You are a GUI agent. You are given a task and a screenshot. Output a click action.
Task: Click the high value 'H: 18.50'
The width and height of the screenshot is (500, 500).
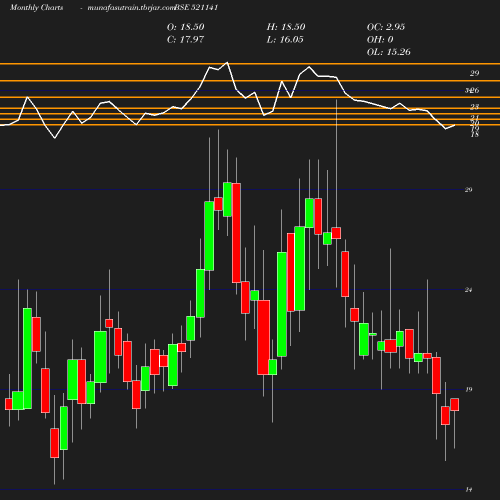pos(286,27)
